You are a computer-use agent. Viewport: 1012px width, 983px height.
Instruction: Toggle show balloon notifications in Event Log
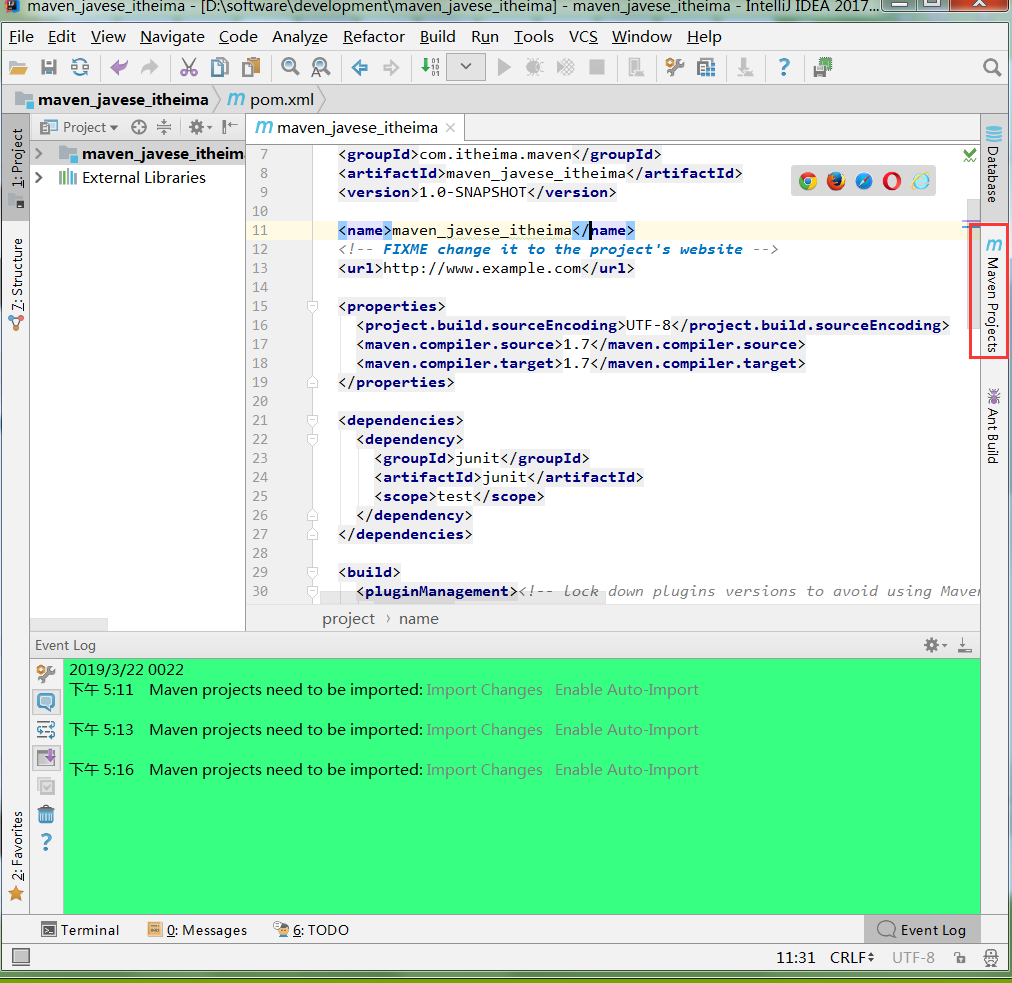(46, 701)
